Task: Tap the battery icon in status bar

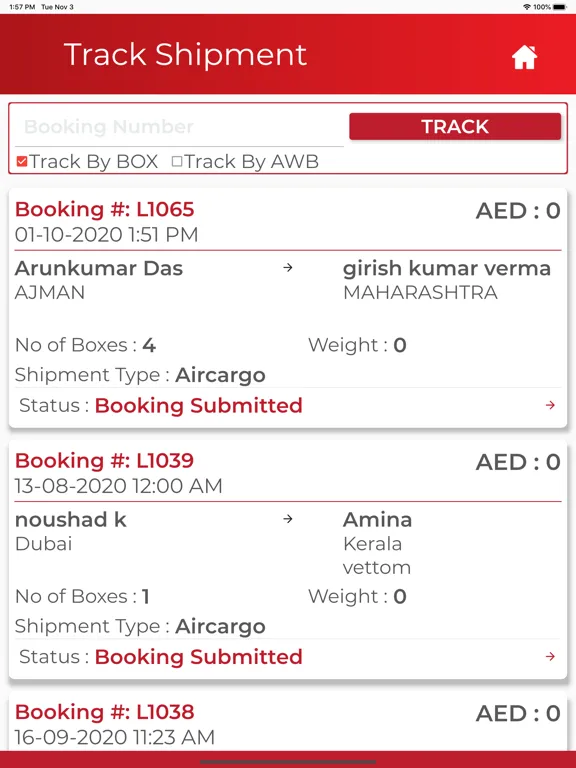Action: 559,7
